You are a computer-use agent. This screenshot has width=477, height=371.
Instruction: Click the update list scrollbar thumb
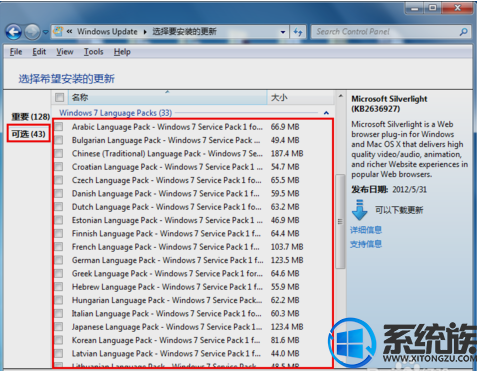pos(340,221)
